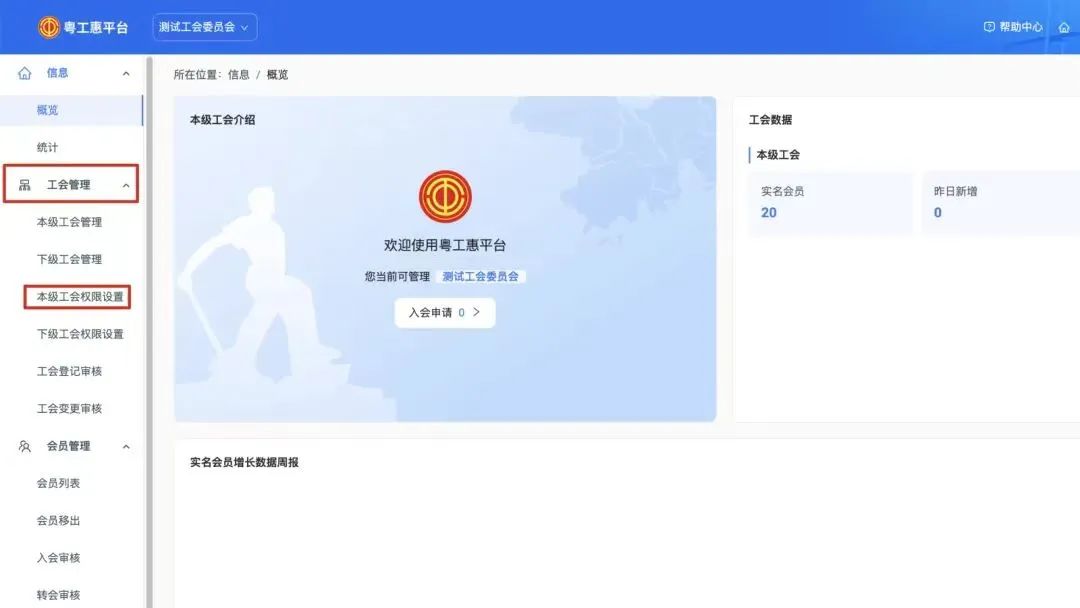
Task: Click the 粤工惠平台 logo emblem
Action: tap(49, 27)
